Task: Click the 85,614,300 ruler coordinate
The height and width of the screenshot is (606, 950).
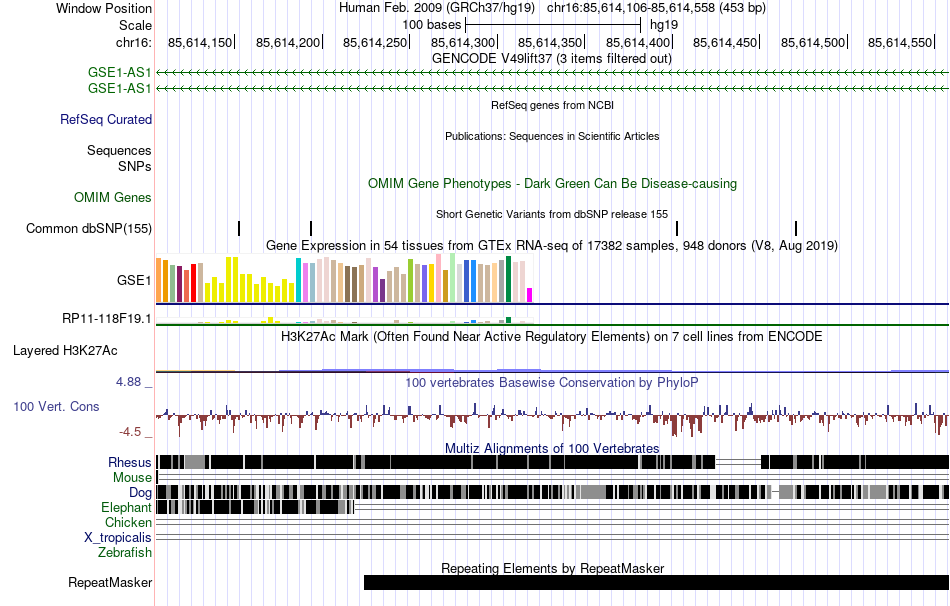Action: tap(463, 42)
